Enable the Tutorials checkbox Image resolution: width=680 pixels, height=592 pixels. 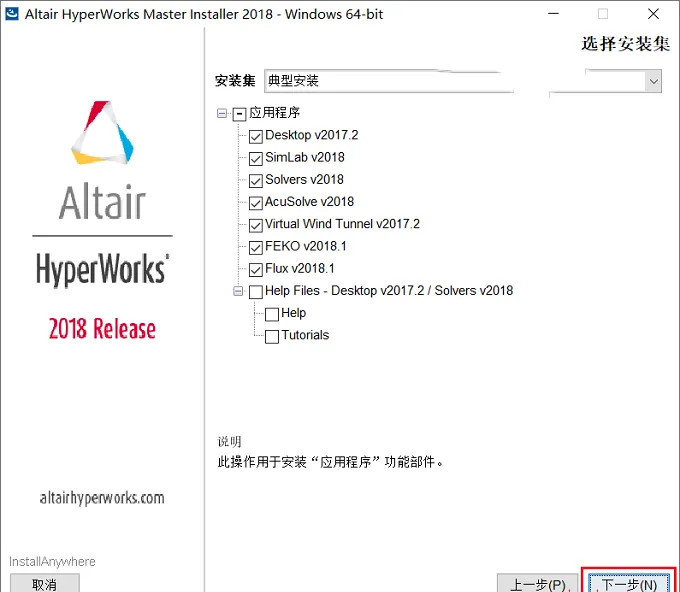pyautogui.click(x=271, y=337)
